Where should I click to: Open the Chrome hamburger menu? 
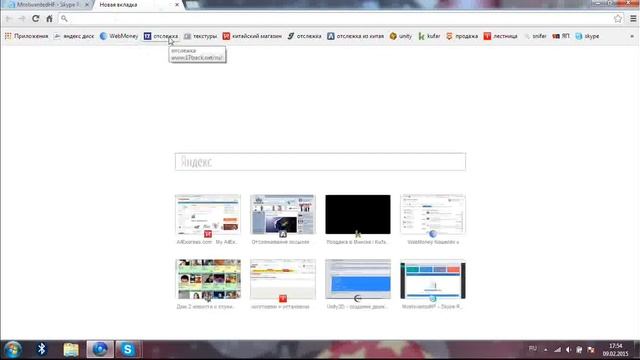pyautogui.click(x=633, y=18)
